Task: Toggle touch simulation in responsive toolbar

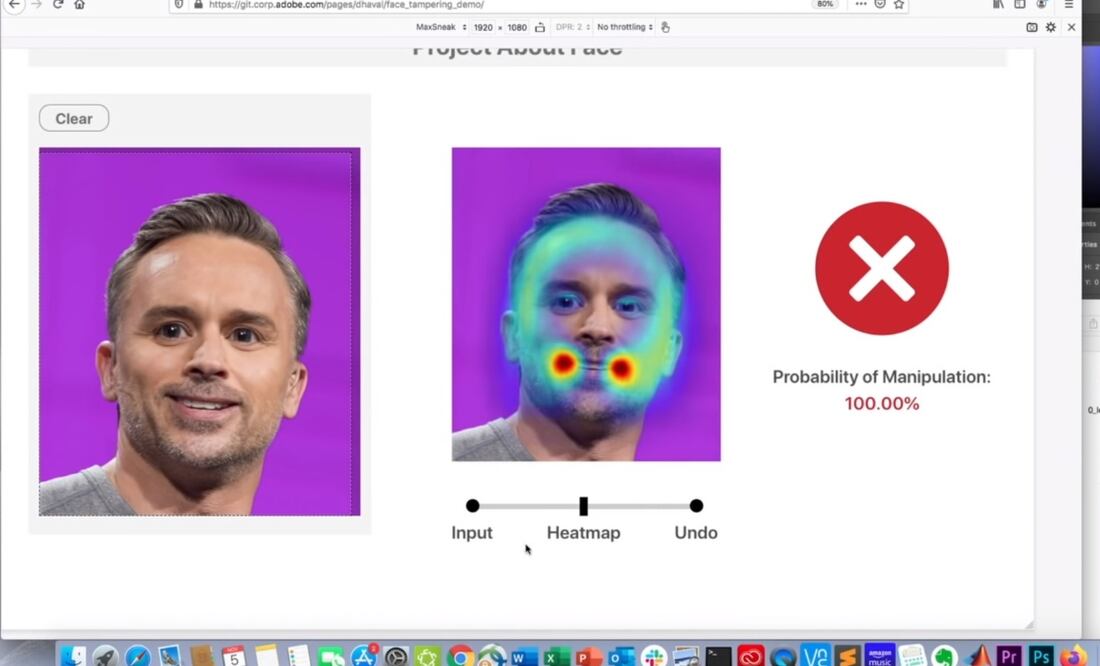Action: click(x=666, y=27)
